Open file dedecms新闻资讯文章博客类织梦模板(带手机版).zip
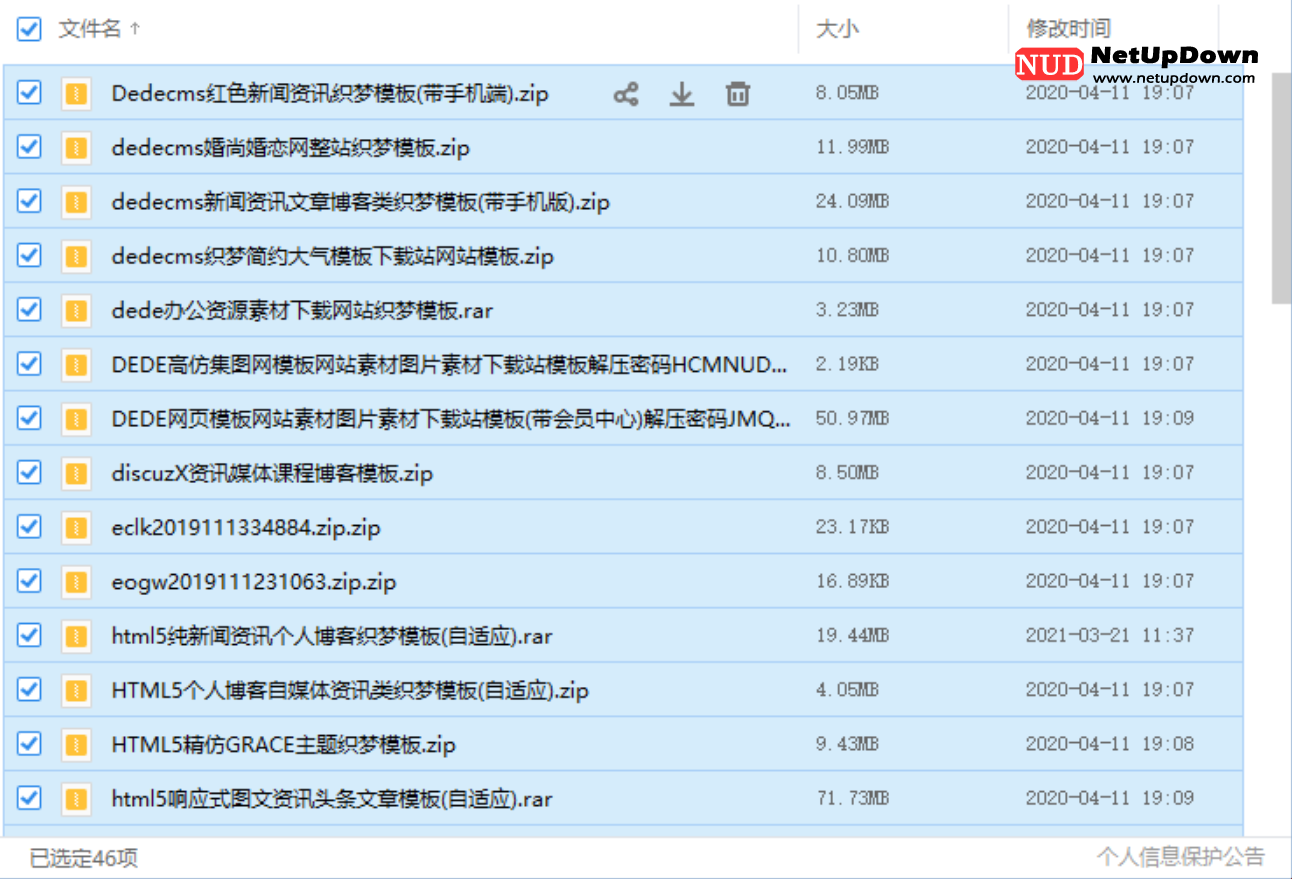 point(361,202)
